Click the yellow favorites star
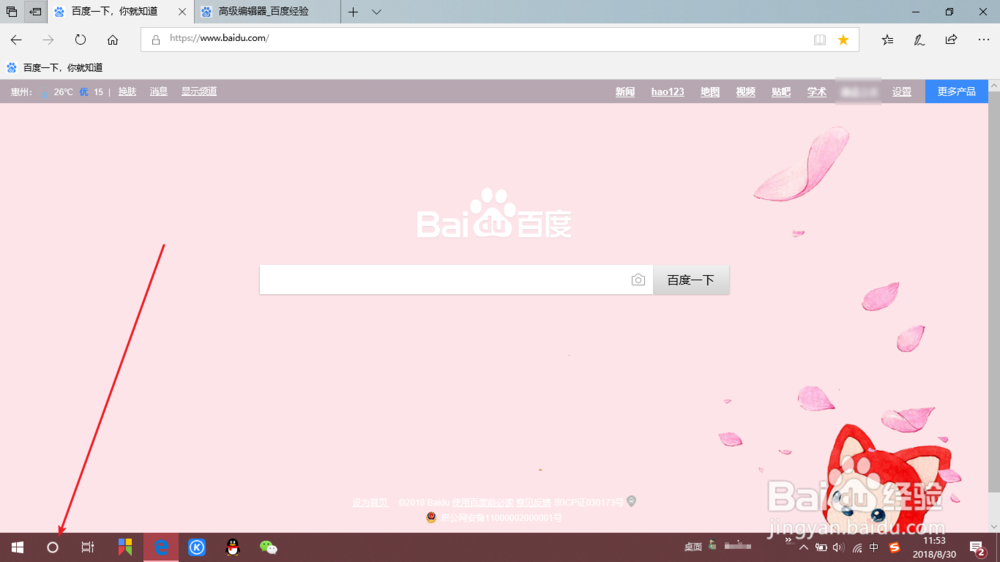The image size is (1000, 562). pyautogui.click(x=843, y=40)
